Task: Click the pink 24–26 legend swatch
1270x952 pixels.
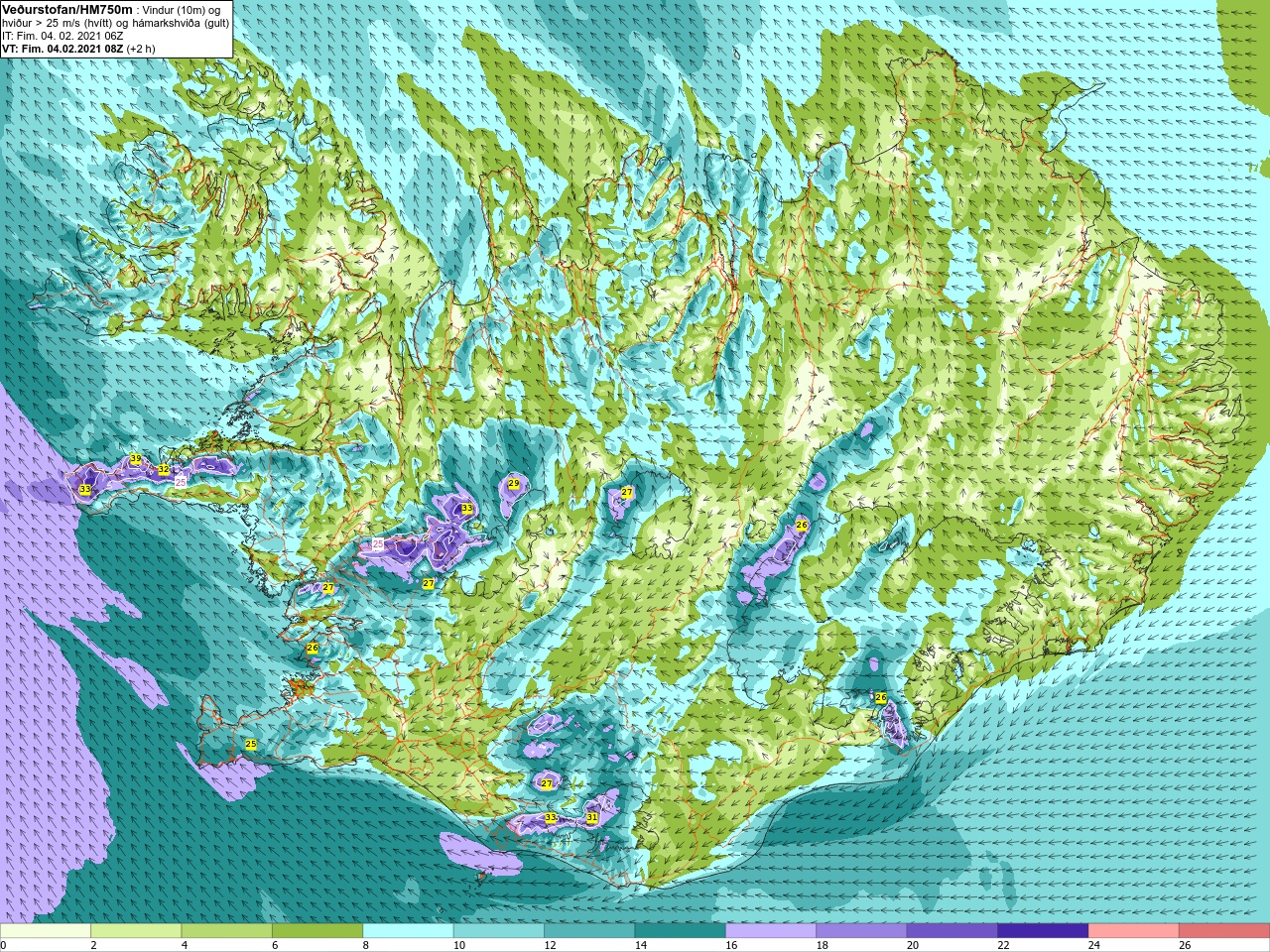Action: click(1134, 931)
